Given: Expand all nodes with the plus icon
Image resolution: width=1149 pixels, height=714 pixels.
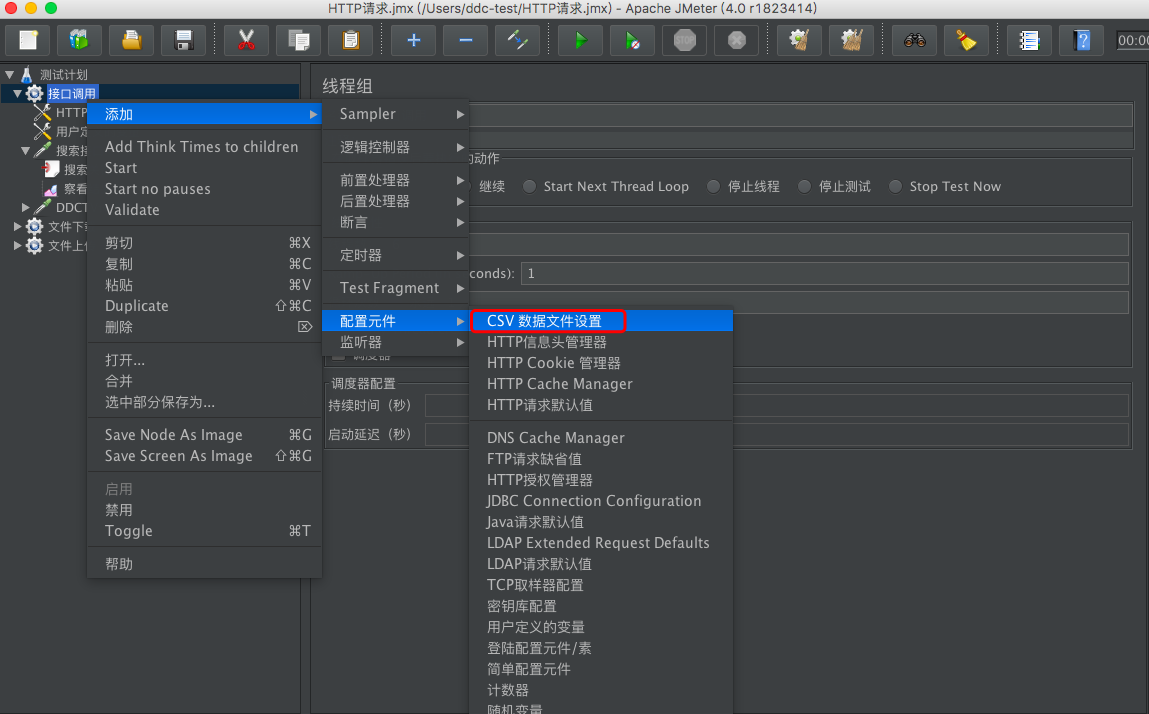Looking at the screenshot, I should click(x=413, y=40).
